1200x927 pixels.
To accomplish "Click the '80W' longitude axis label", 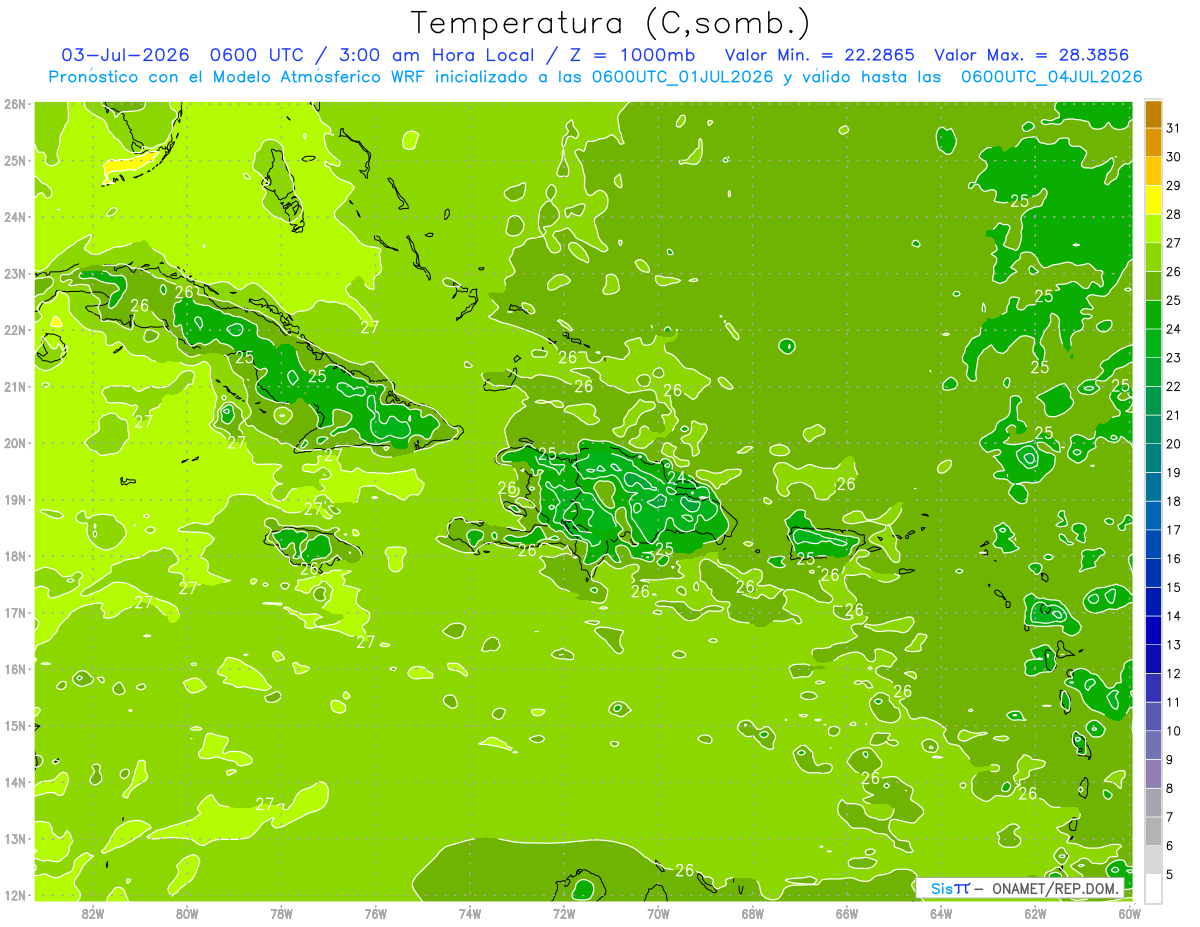I will click(x=187, y=913).
